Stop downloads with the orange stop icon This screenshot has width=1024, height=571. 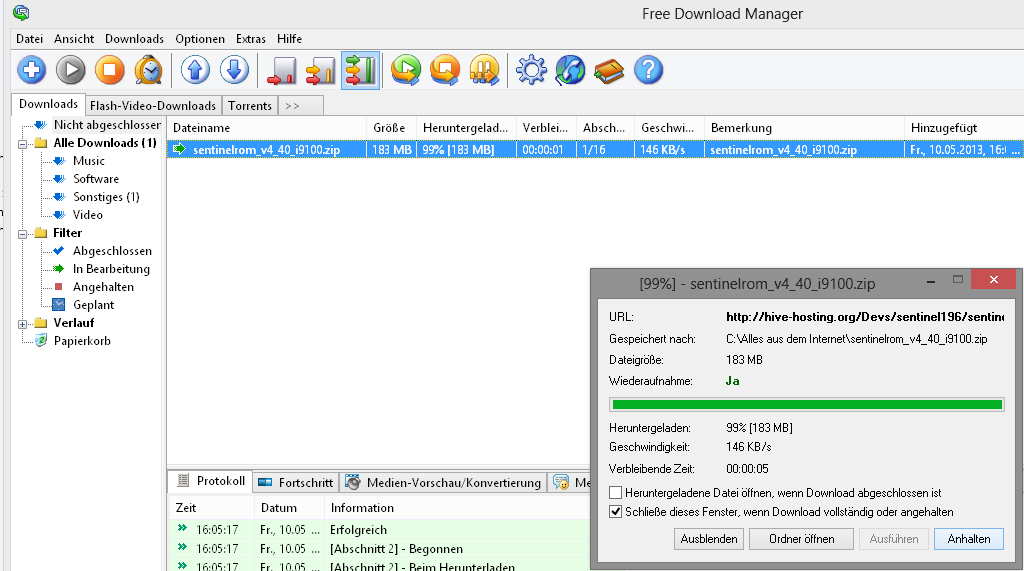pos(110,70)
